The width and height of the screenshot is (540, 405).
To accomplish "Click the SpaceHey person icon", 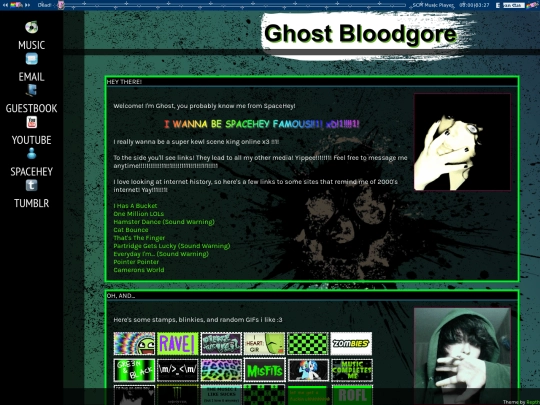I will pyautogui.click(x=32, y=153).
